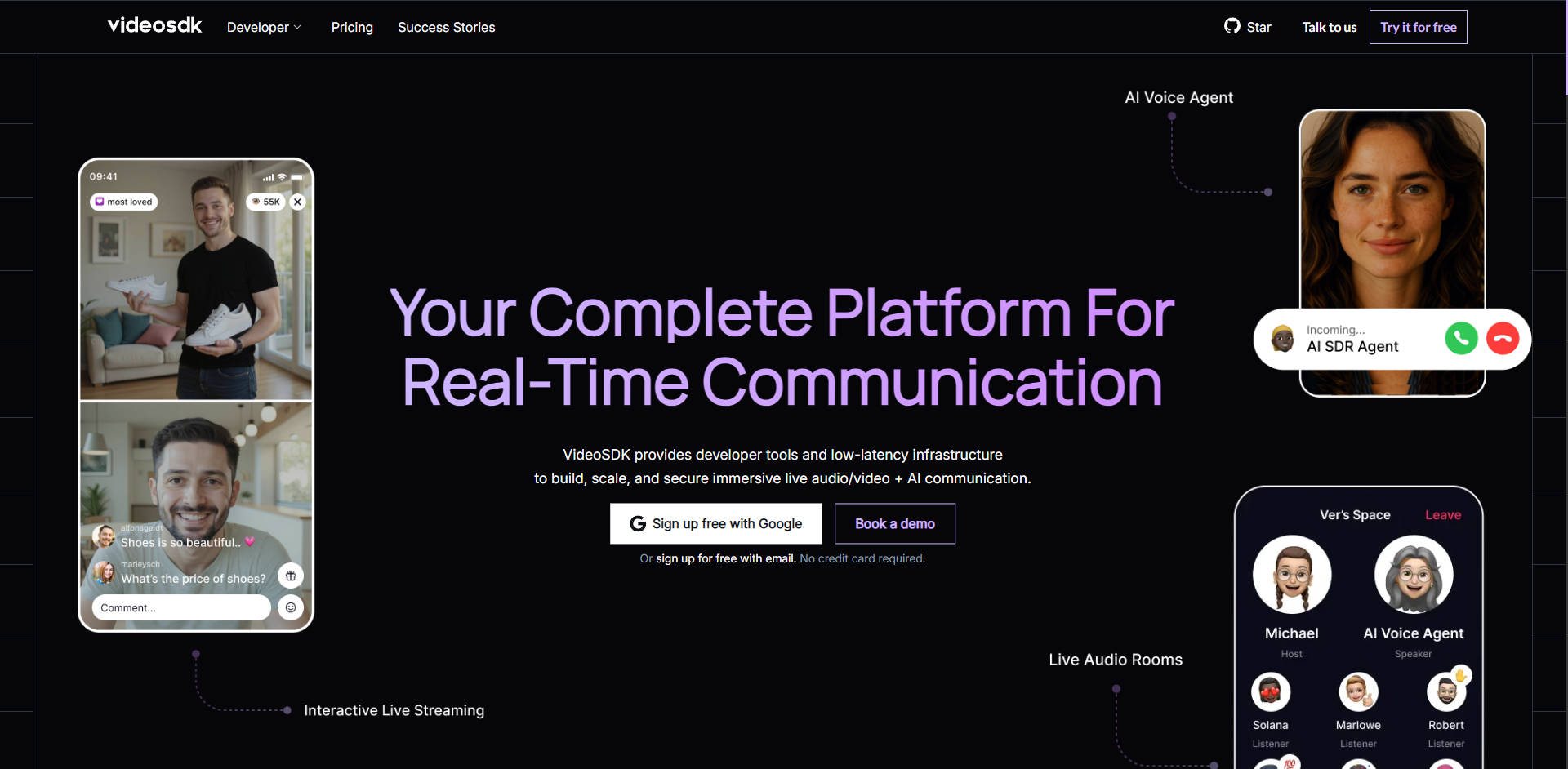Click sign up for free with email link
The height and width of the screenshot is (769, 1568).
coord(725,558)
